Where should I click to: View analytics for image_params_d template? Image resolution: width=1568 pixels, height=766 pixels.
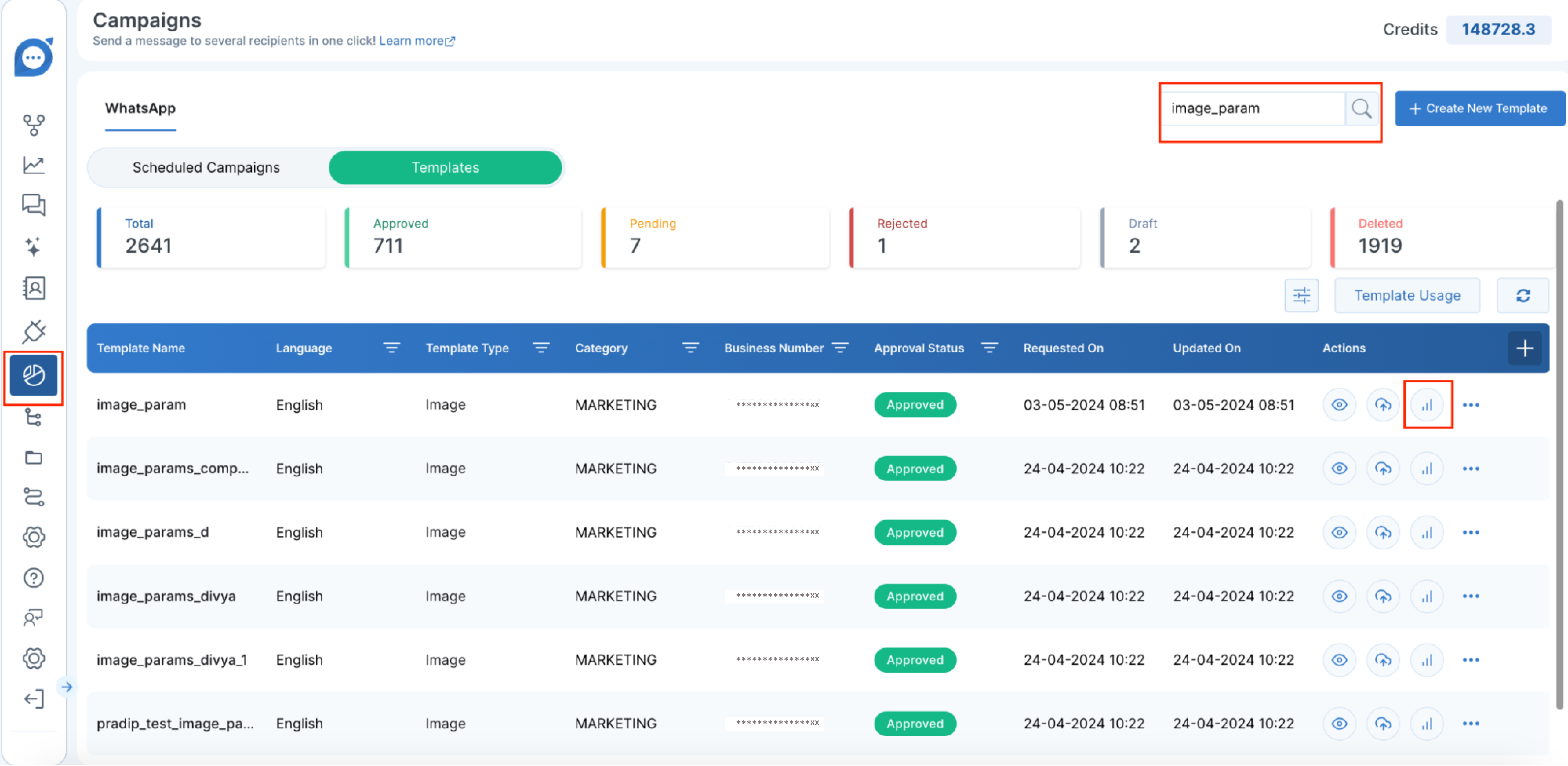click(1427, 533)
